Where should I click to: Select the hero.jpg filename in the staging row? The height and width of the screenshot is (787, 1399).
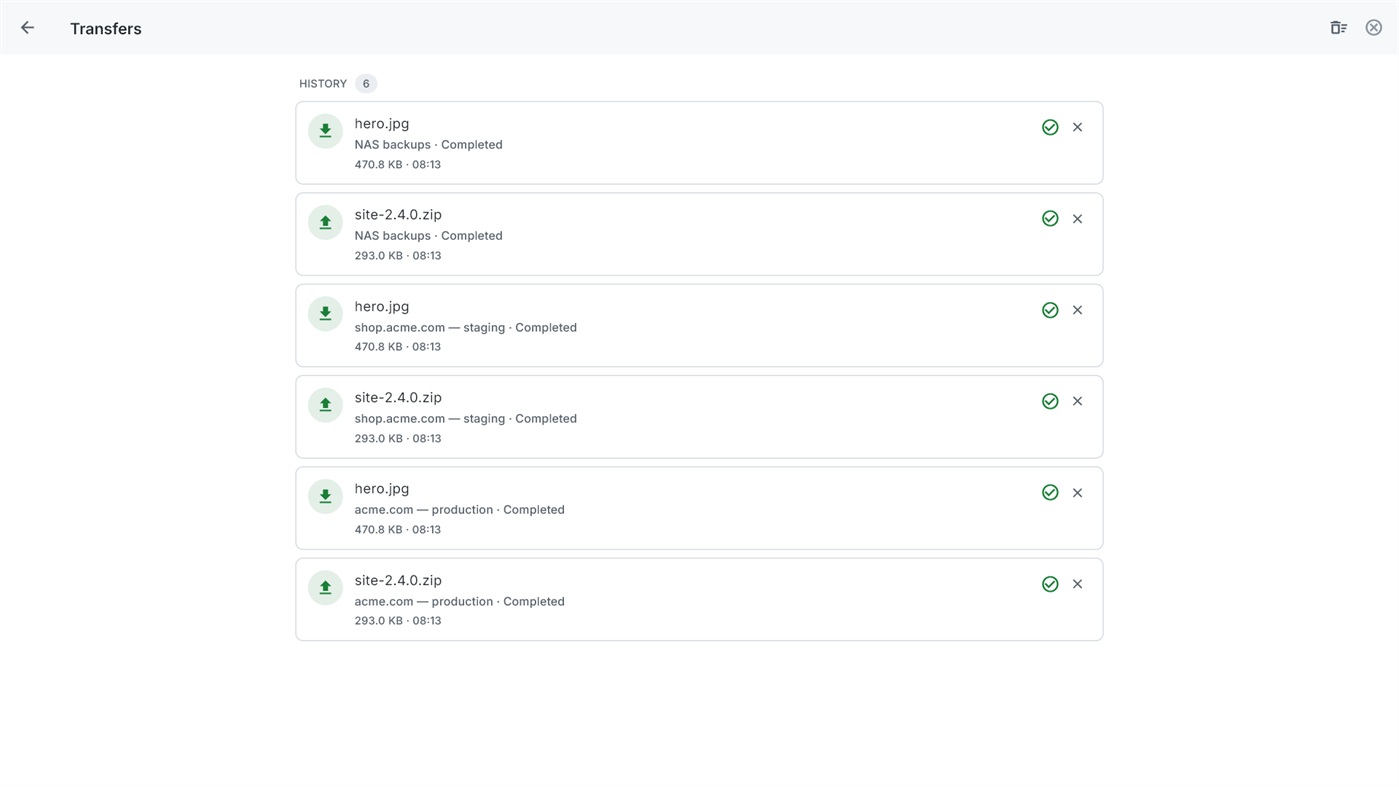click(x=382, y=307)
